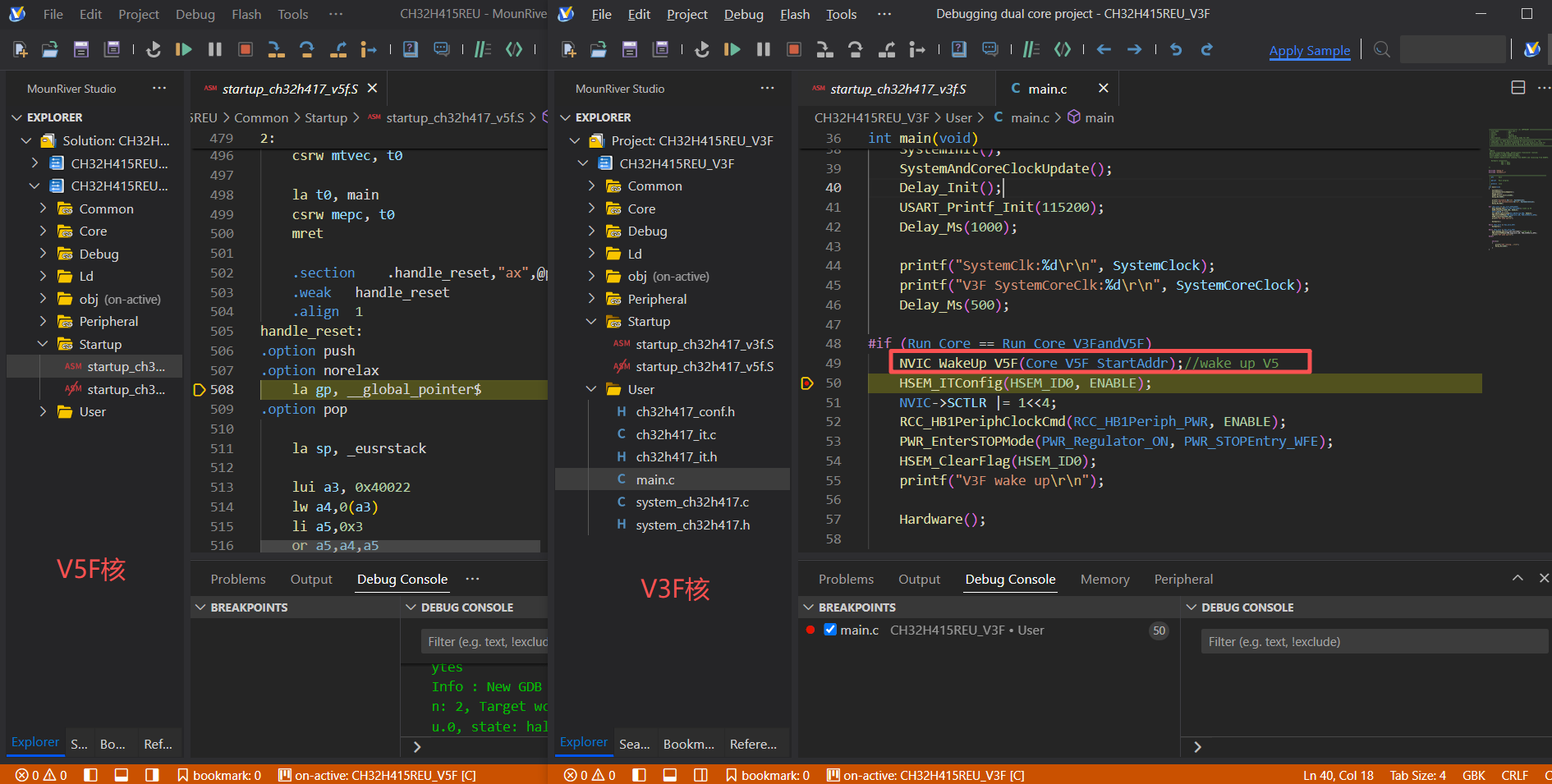Collapse the Startup folder in V3F explorer
The width and height of the screenshot is (1552, 784).
[x=591, y=322]
